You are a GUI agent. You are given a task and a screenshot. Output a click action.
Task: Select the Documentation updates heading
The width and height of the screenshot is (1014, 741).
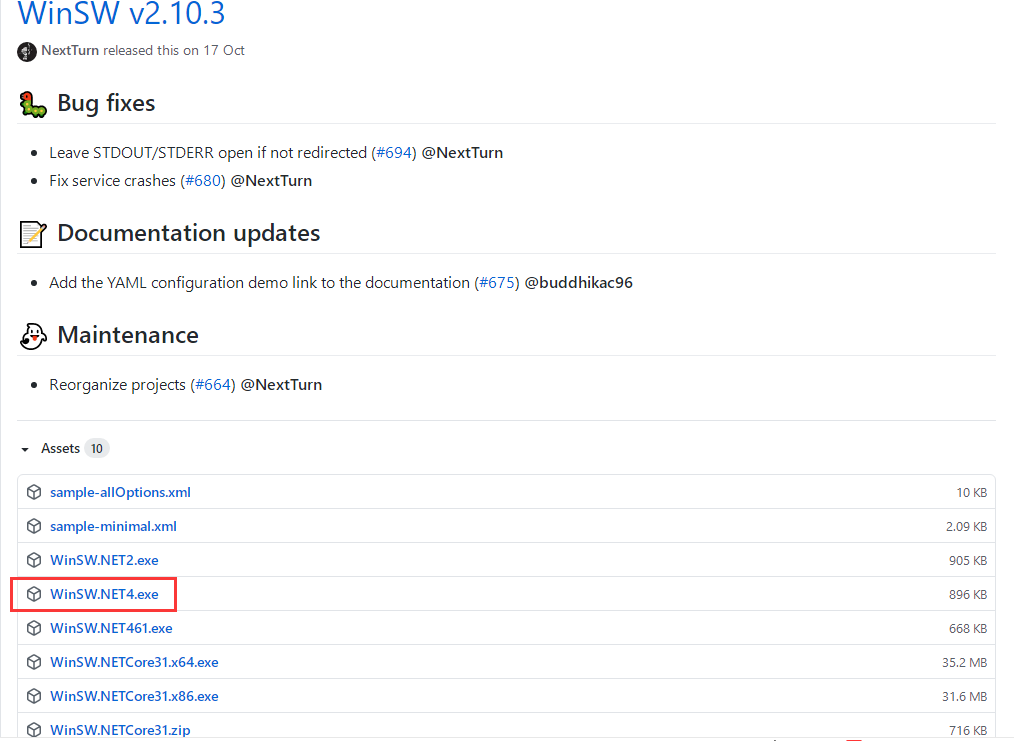(189, 233)
